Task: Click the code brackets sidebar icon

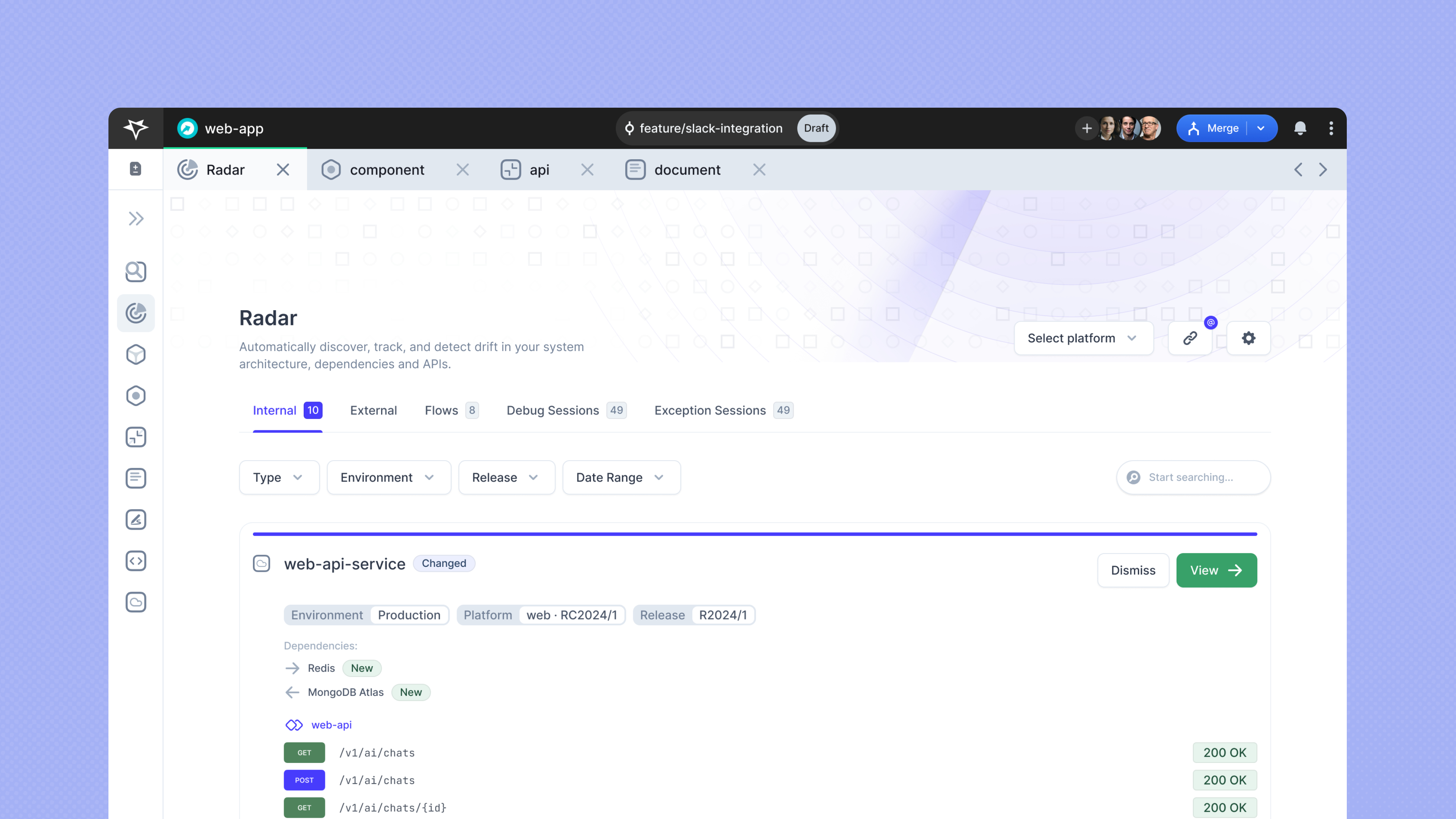Action: [x=136, y=561]
